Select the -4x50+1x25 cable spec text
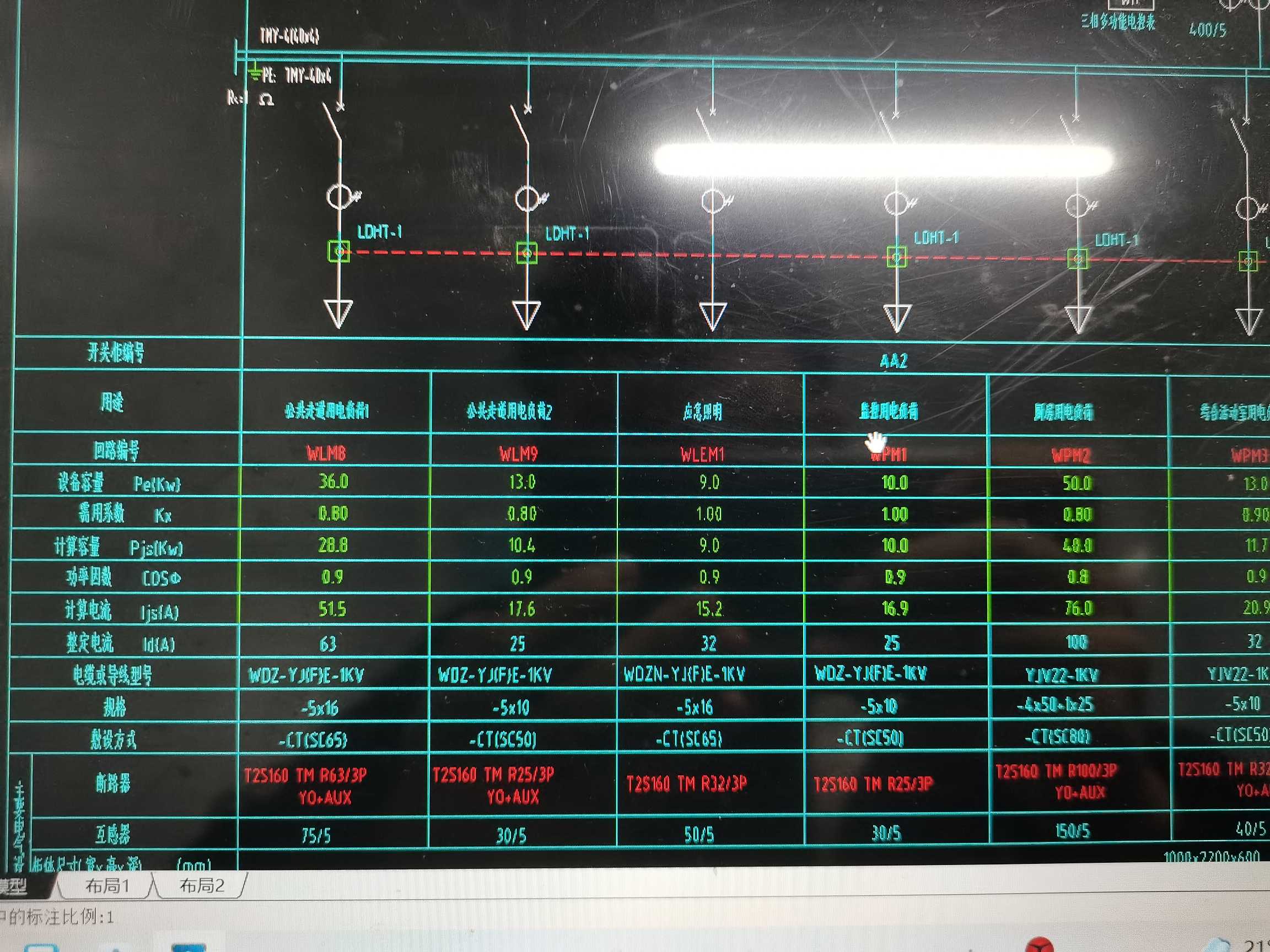The height and width of the screenshot is (952, 1270). 1055,705
